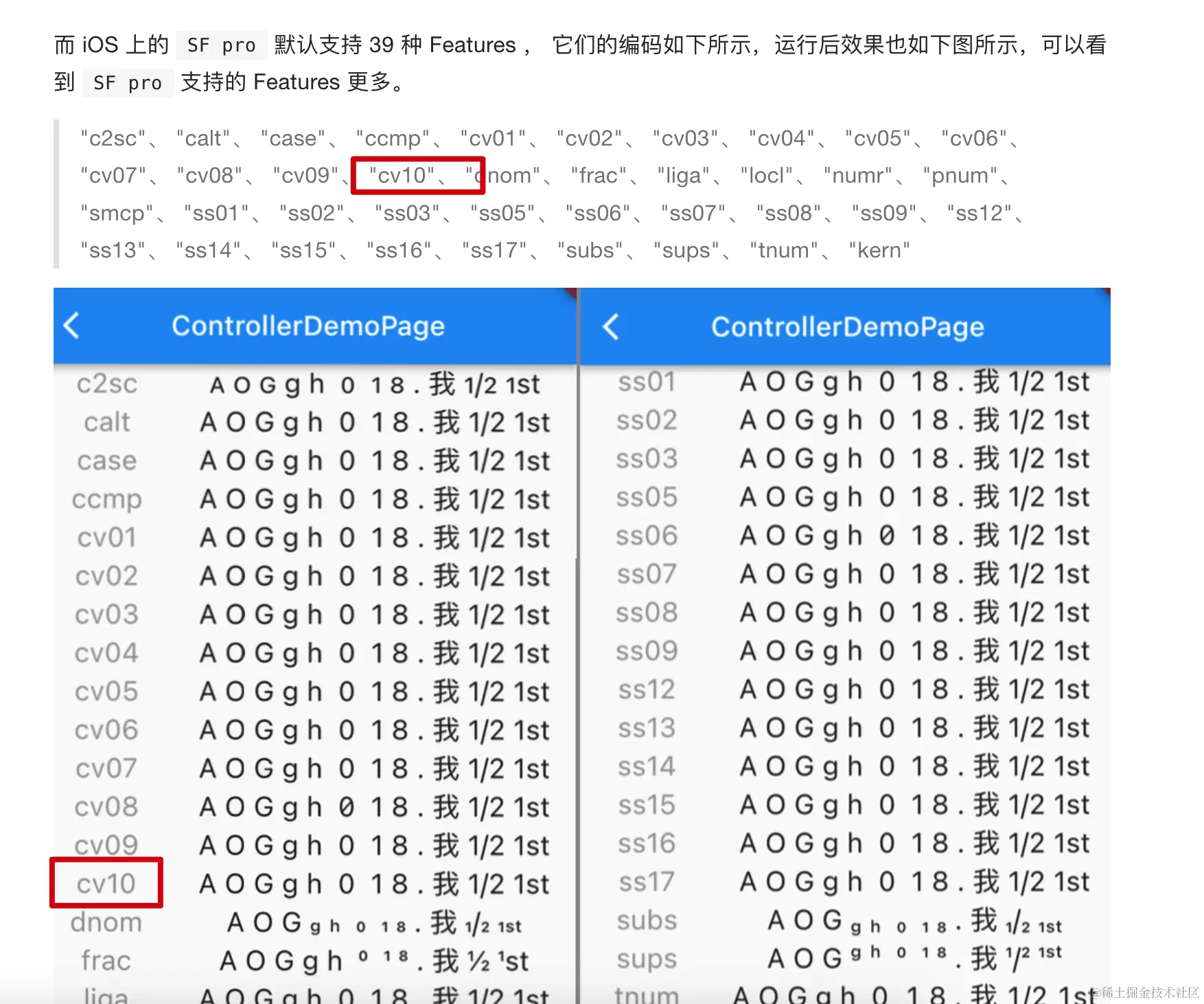Click "subs" in the quoted feature list
This screenshot has height=1004, width=1204.
(x=590, y=251)
